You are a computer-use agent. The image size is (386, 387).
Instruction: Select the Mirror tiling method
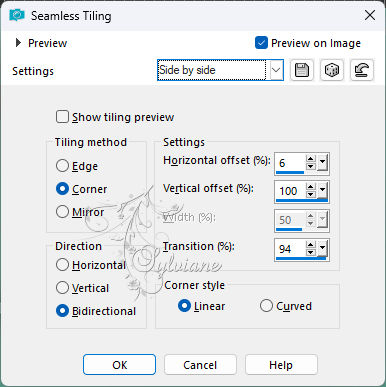click(62, 212)
